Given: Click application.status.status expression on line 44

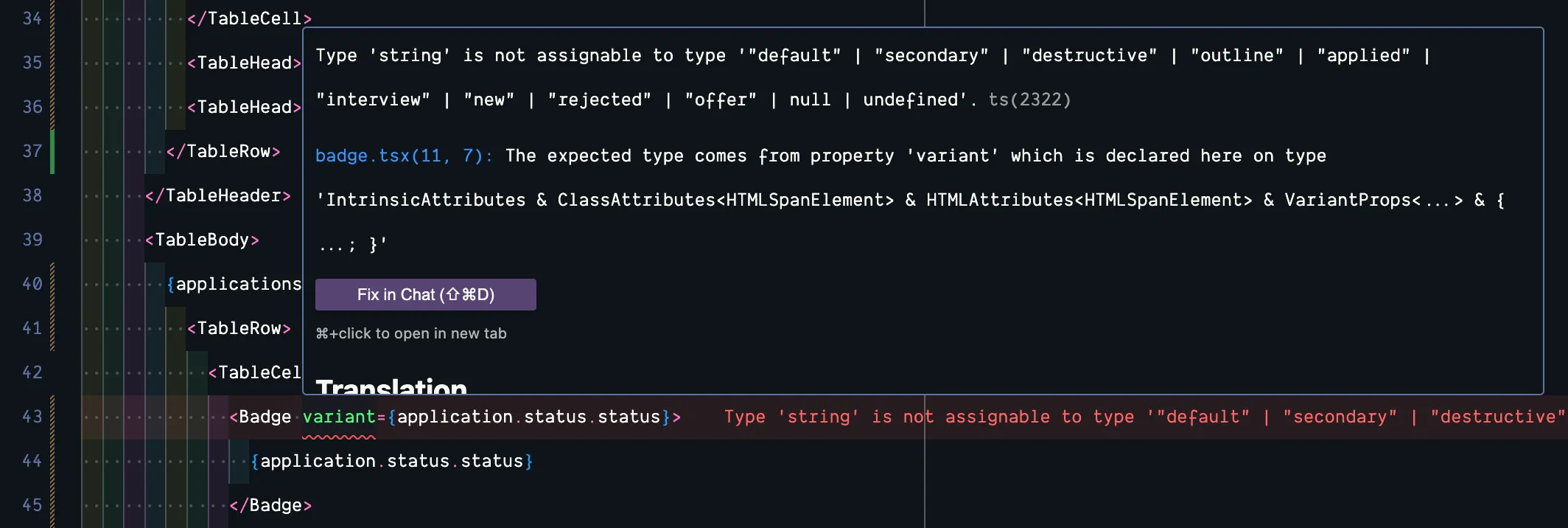Looking at the screenshot, I should (x=391, y=462).
